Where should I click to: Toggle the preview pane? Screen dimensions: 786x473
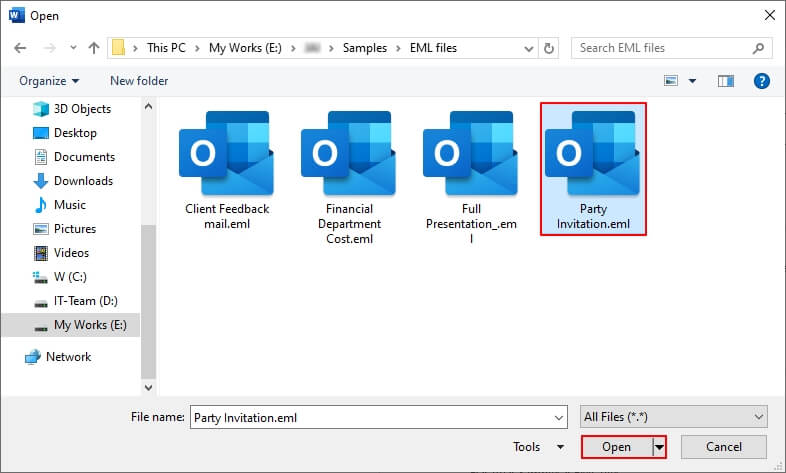(x=725, y=81)
